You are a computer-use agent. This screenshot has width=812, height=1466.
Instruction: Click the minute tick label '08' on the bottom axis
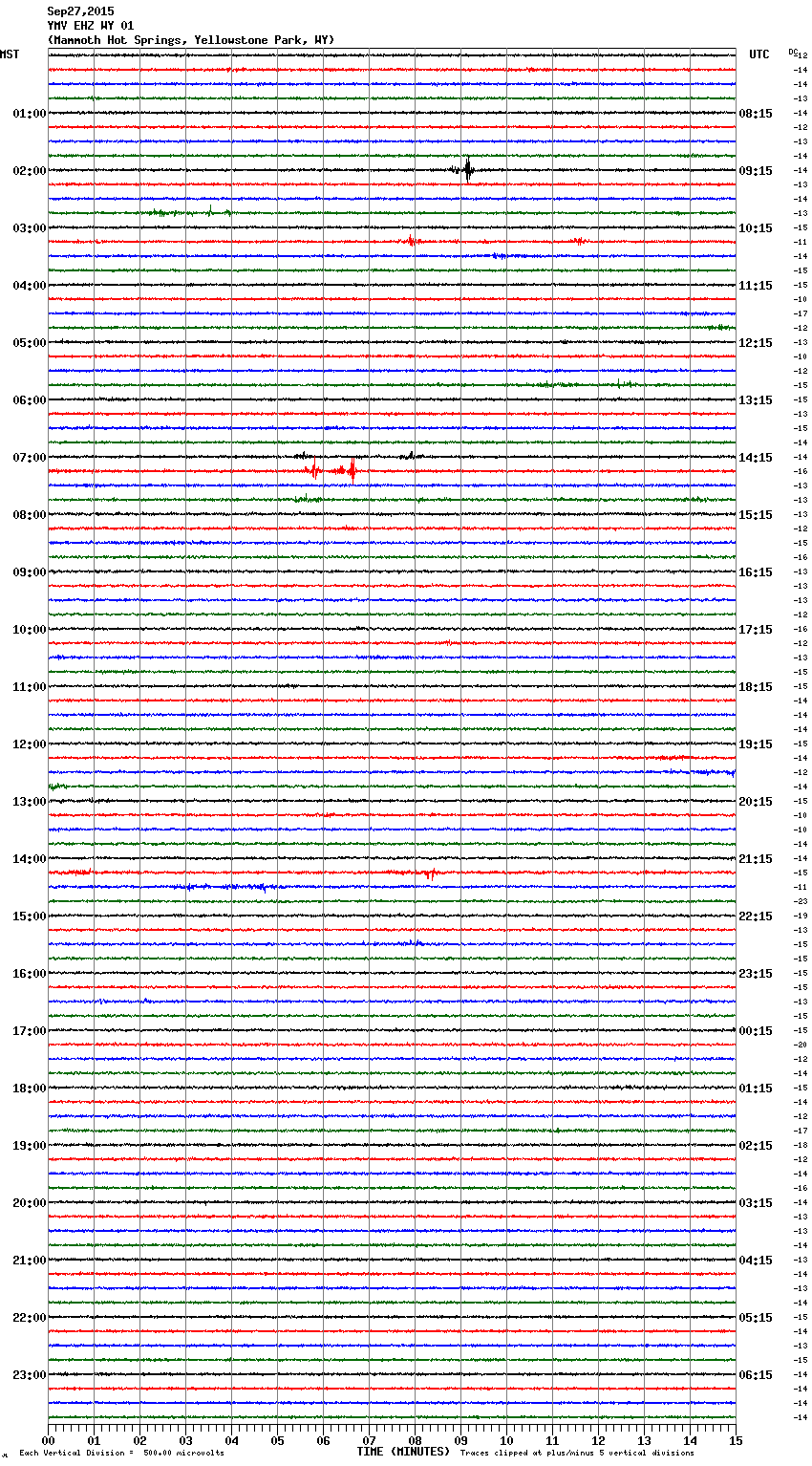tap(415, 1440)
